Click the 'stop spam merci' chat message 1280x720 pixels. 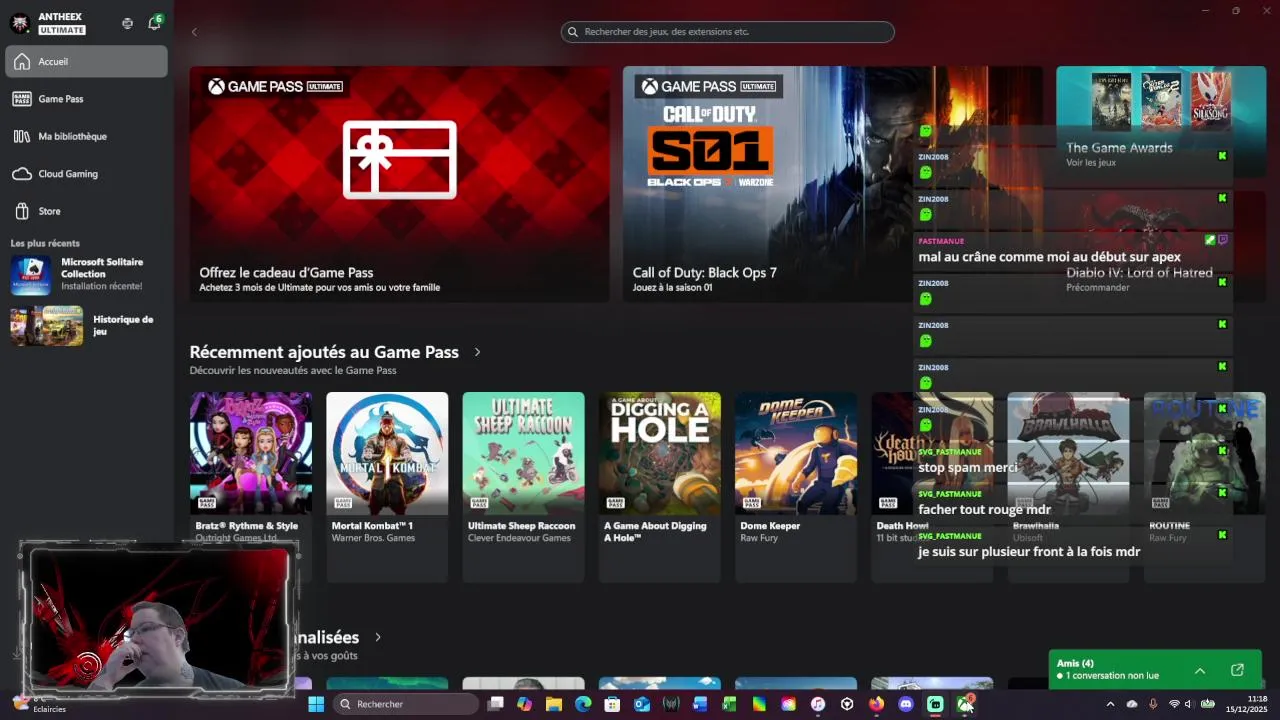click(x=968, y=467)
